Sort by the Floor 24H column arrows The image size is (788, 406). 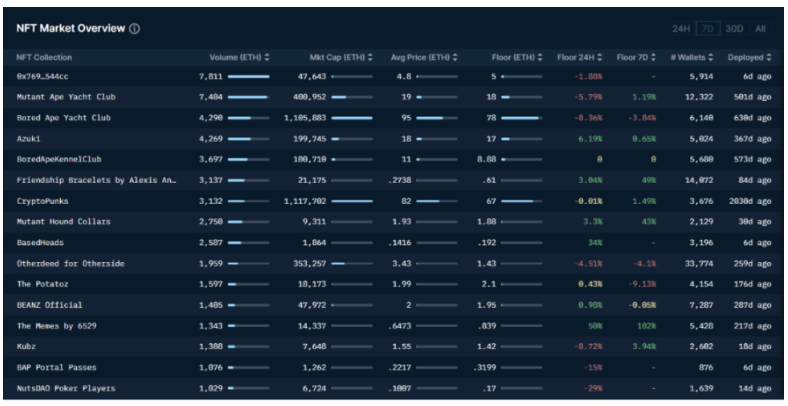pyautogui.click(x=600, y=57)
